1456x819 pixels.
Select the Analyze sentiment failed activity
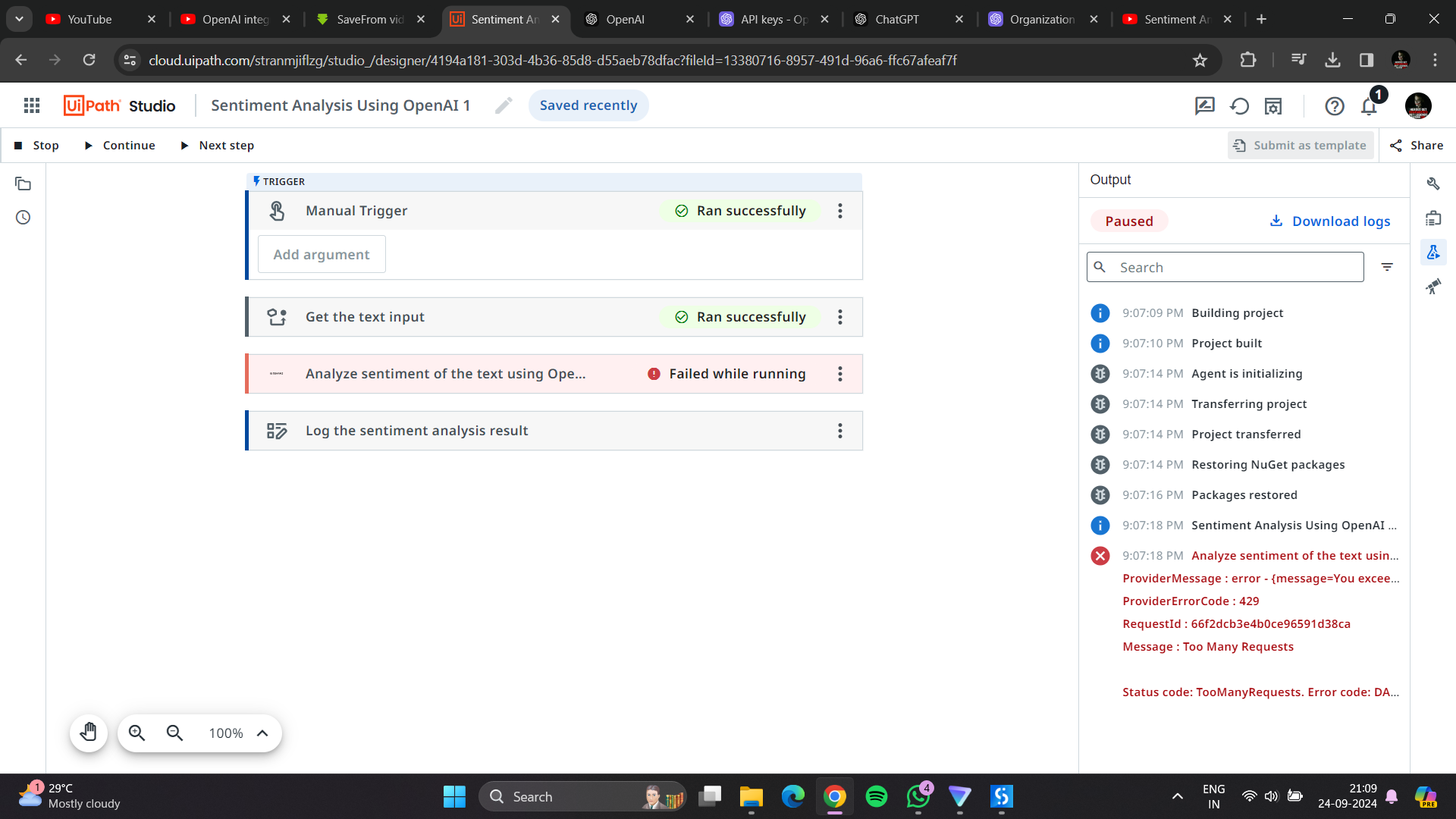click(554, 374)
